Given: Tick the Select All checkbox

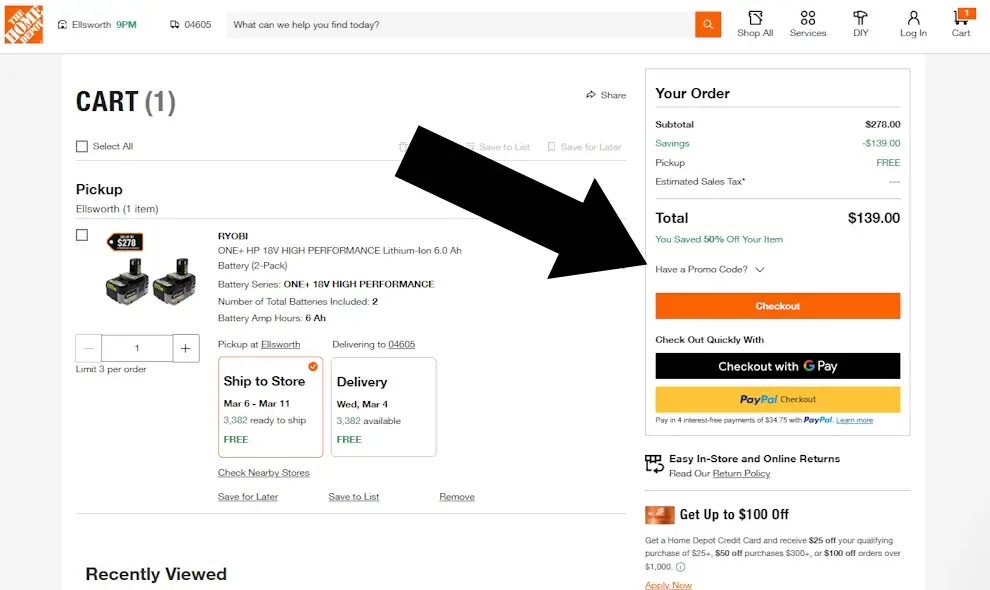Looking at the screenshot, I should 82,147.
